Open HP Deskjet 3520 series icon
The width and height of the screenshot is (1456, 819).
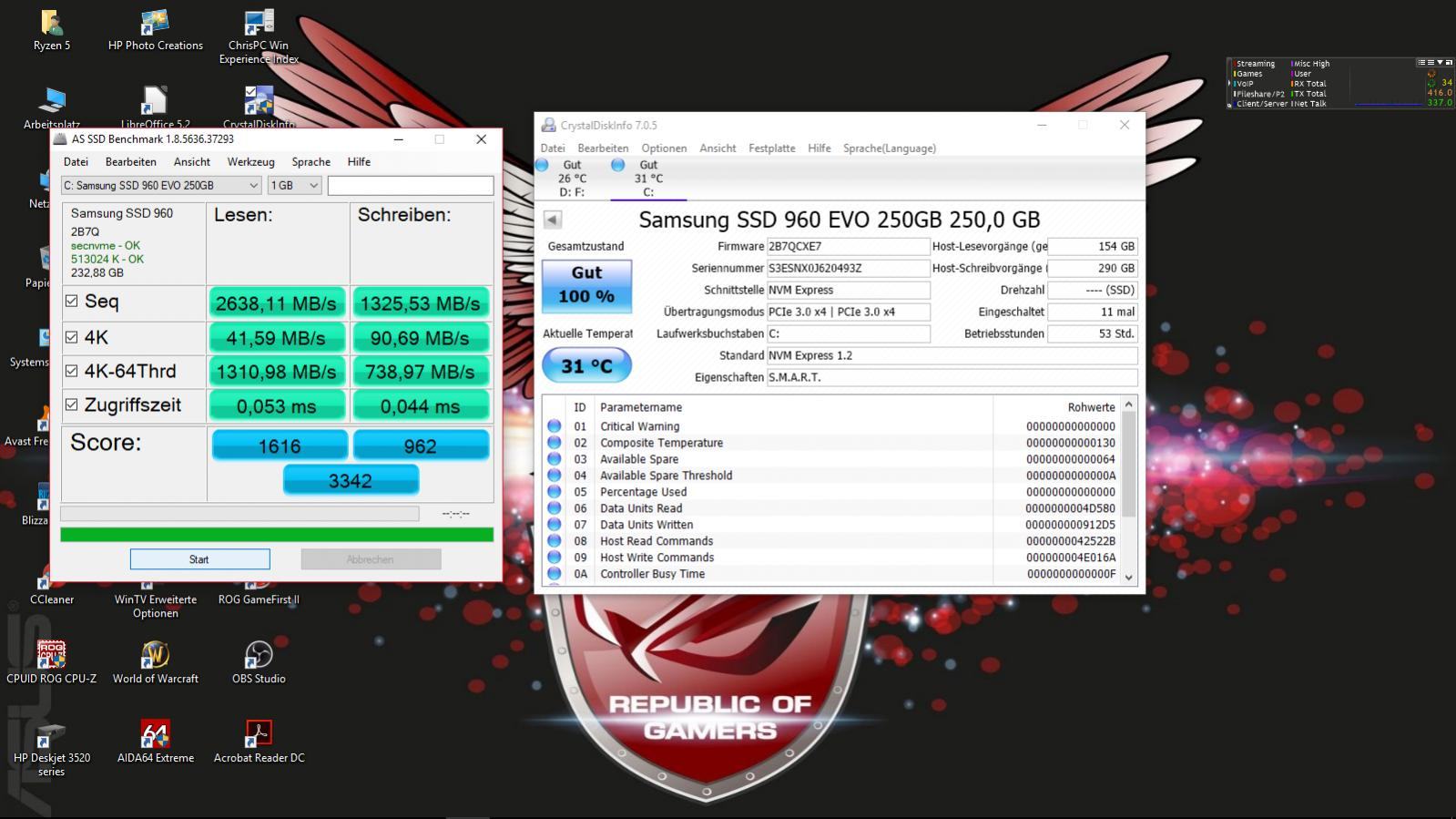51,749
